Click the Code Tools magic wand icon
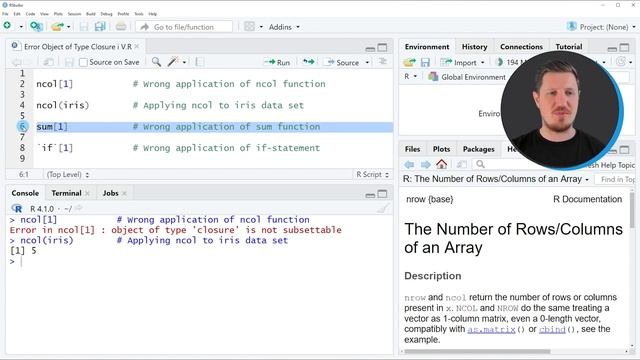Image resolution: width=640 pixels, height=360 pixels. pyautogui.click(x=173, y=62)
